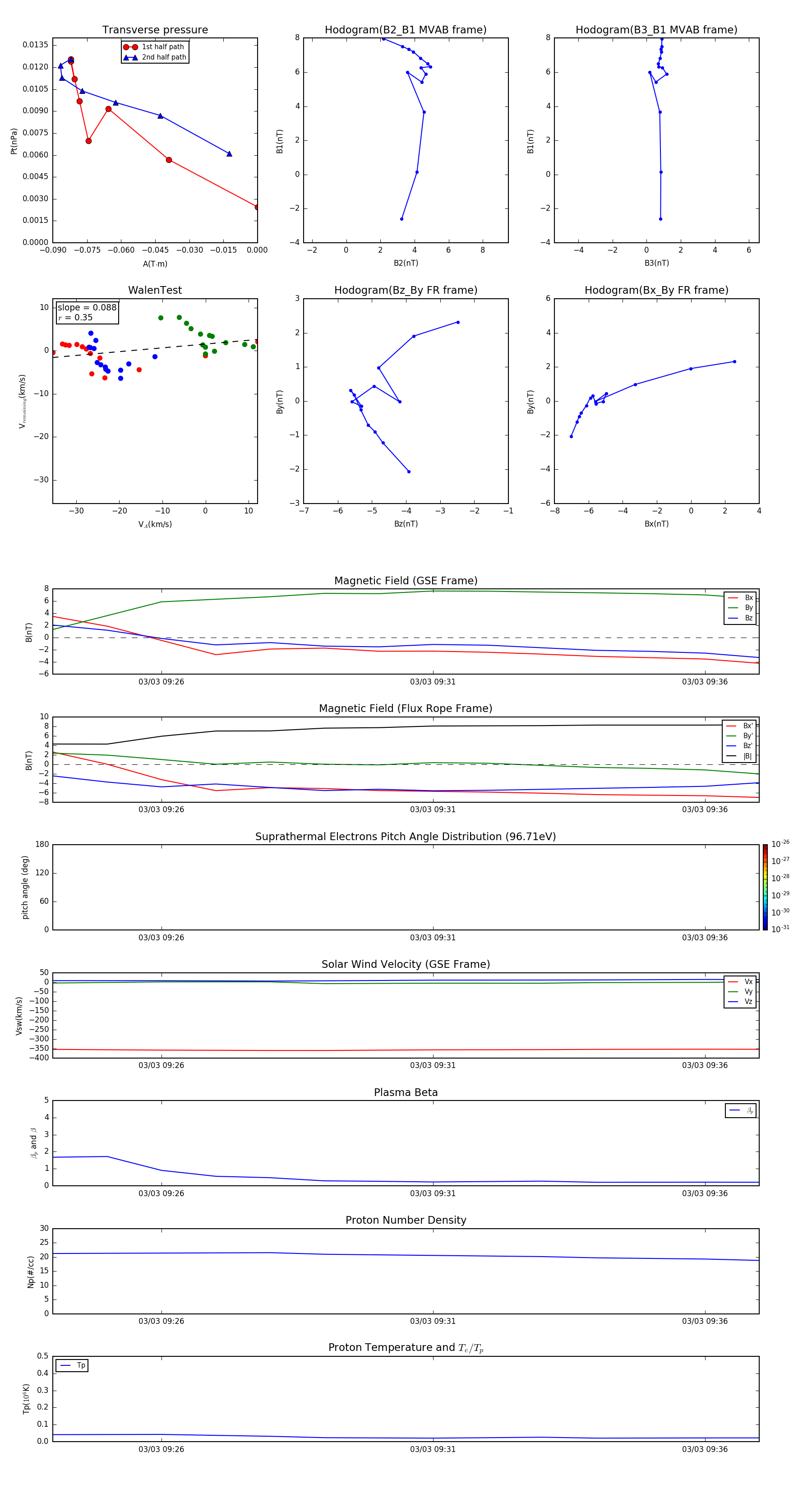Viewport: 812px width, 1489px height.
Task: Click the 'Hodogram(B3_B1 MVAB frame)' title
Action: point(656,30)
